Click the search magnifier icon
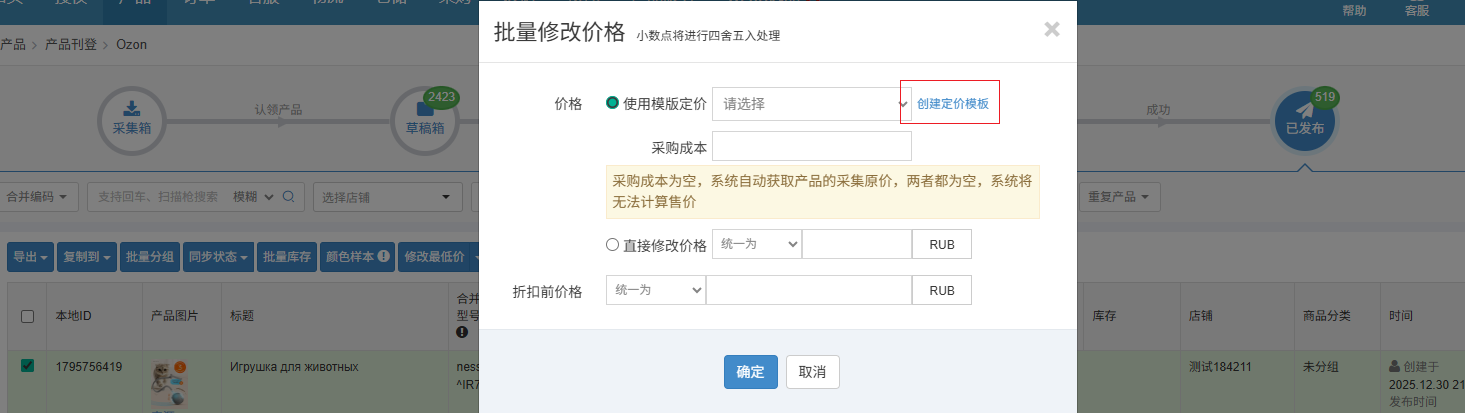The image size is (1465, 413). point(288,197)
